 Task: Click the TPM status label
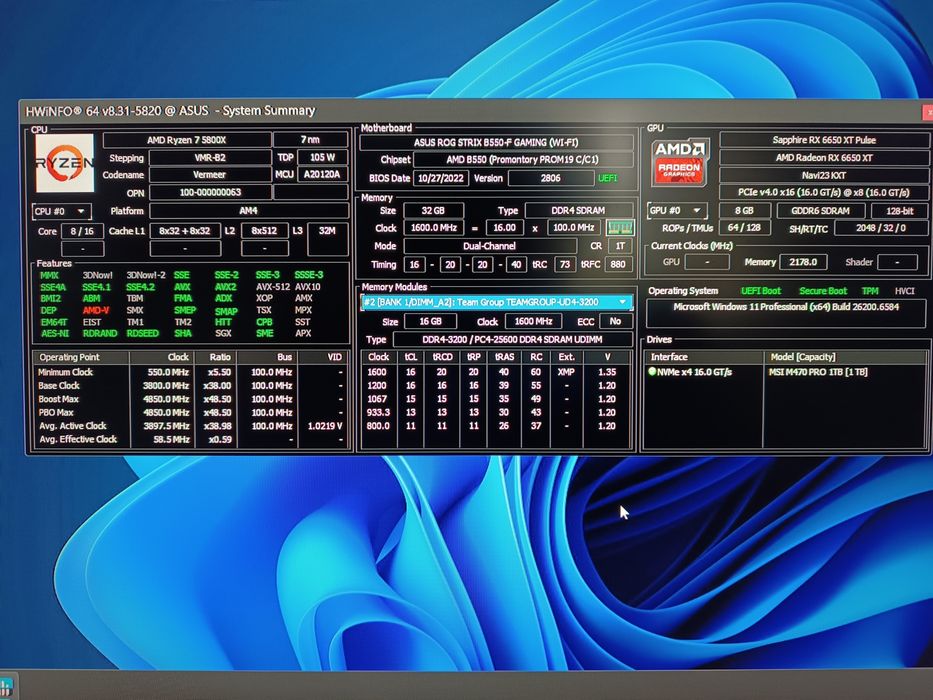click(x=869, y=291)
